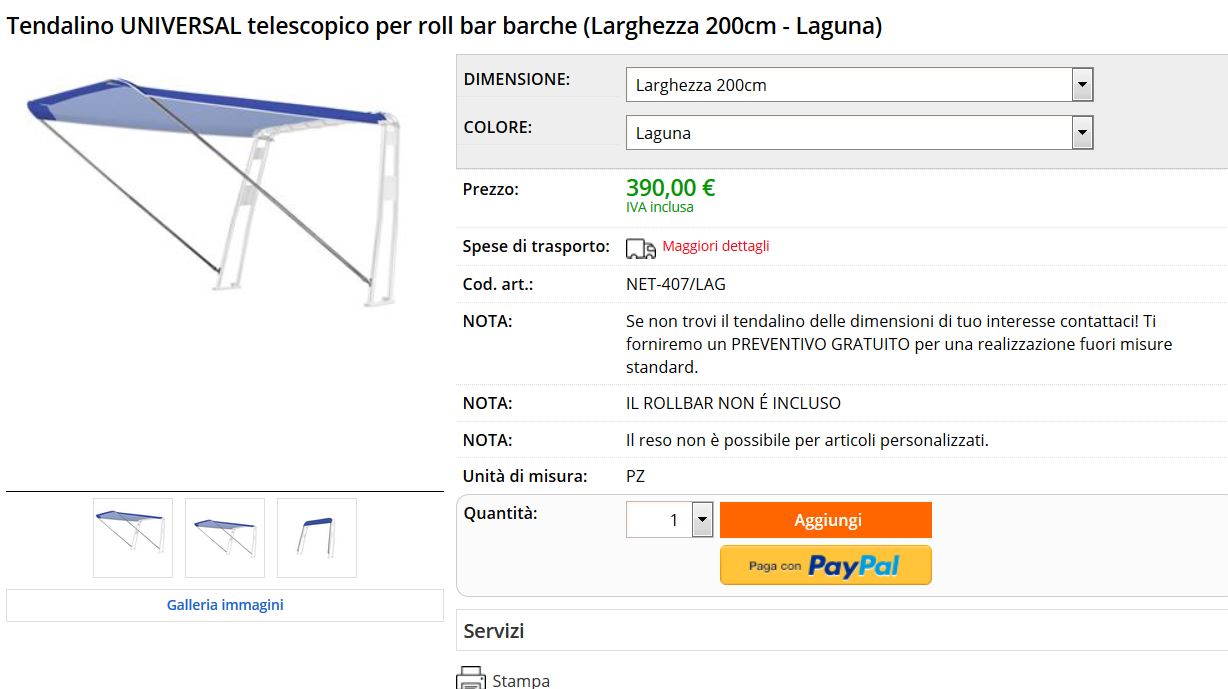Select the third thumbnail showing folded awning
Screen dimensions: 1228x689
point(317,538)
